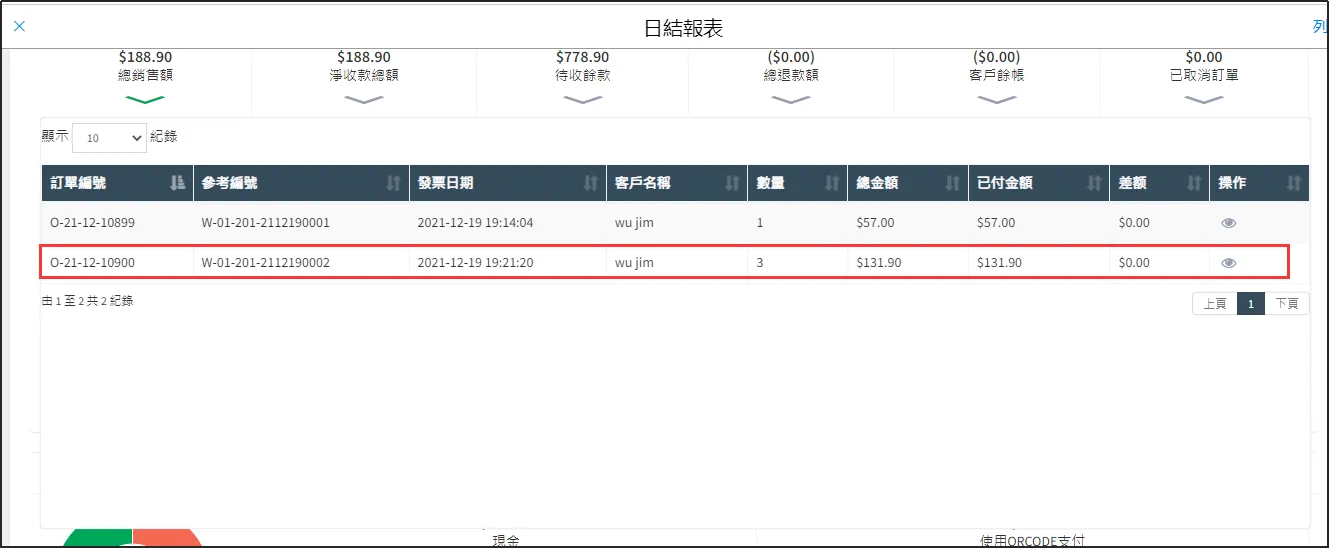The height and width of the screenshot is (548, 1329).
Task: Go to previous page with 上頁
Action: [1214, 304]
